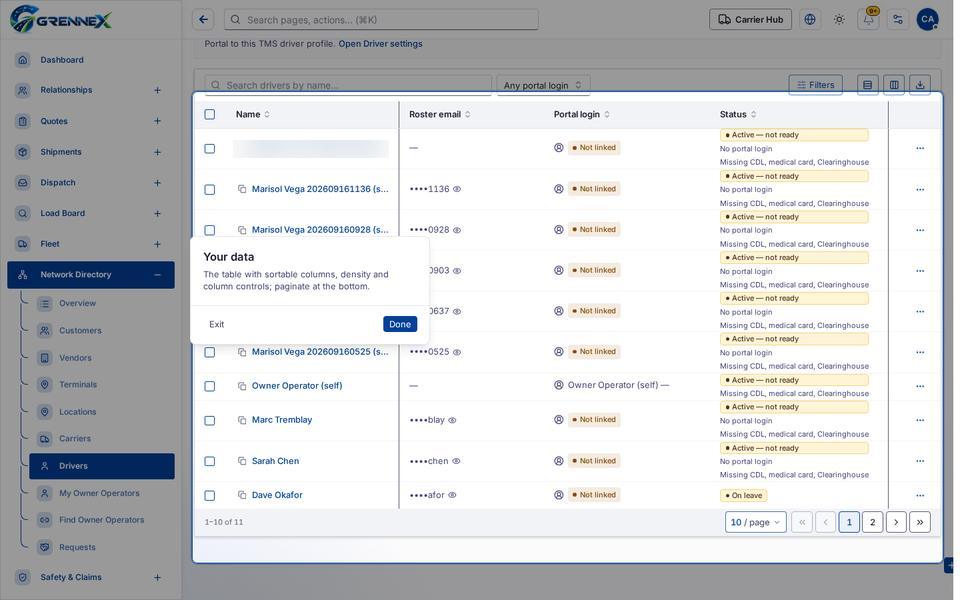
Task: Reveal Sarah Chen's roster email
Action: click(x=456, y=461)
